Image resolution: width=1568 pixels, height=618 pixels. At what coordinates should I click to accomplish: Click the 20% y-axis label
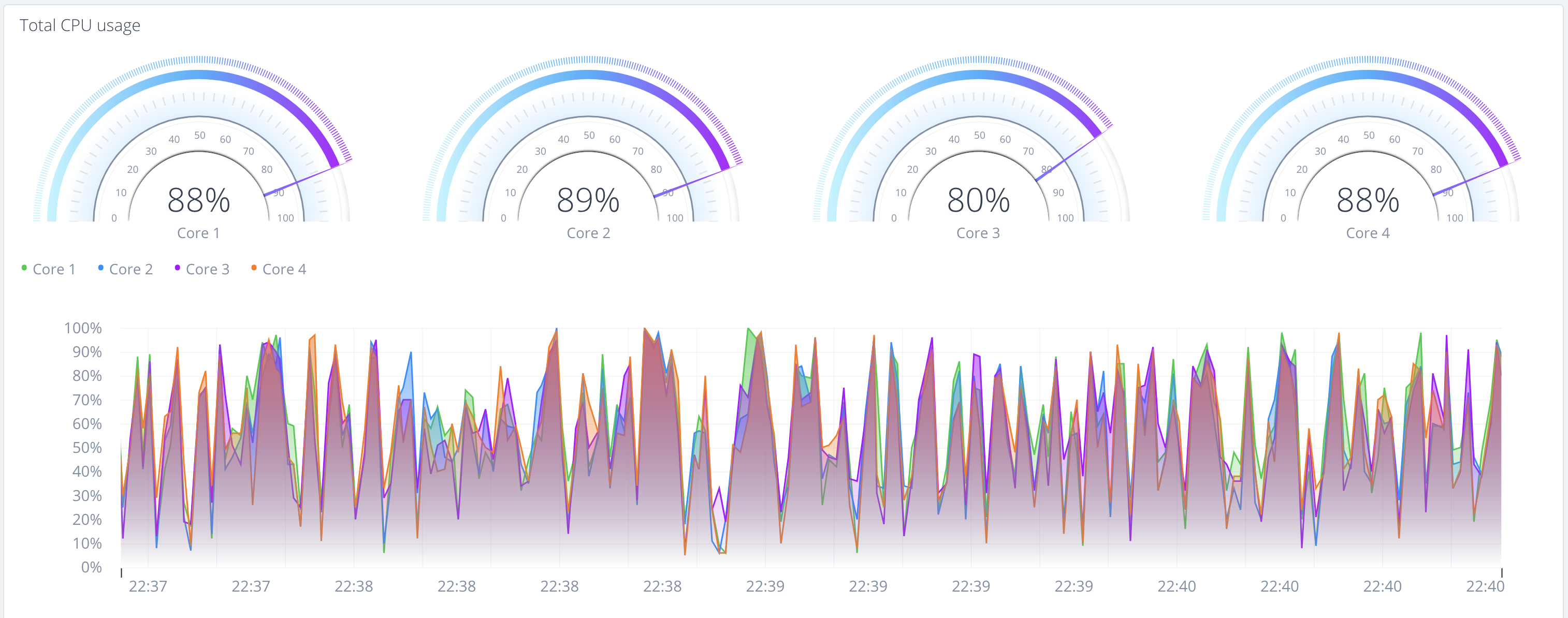87,520
